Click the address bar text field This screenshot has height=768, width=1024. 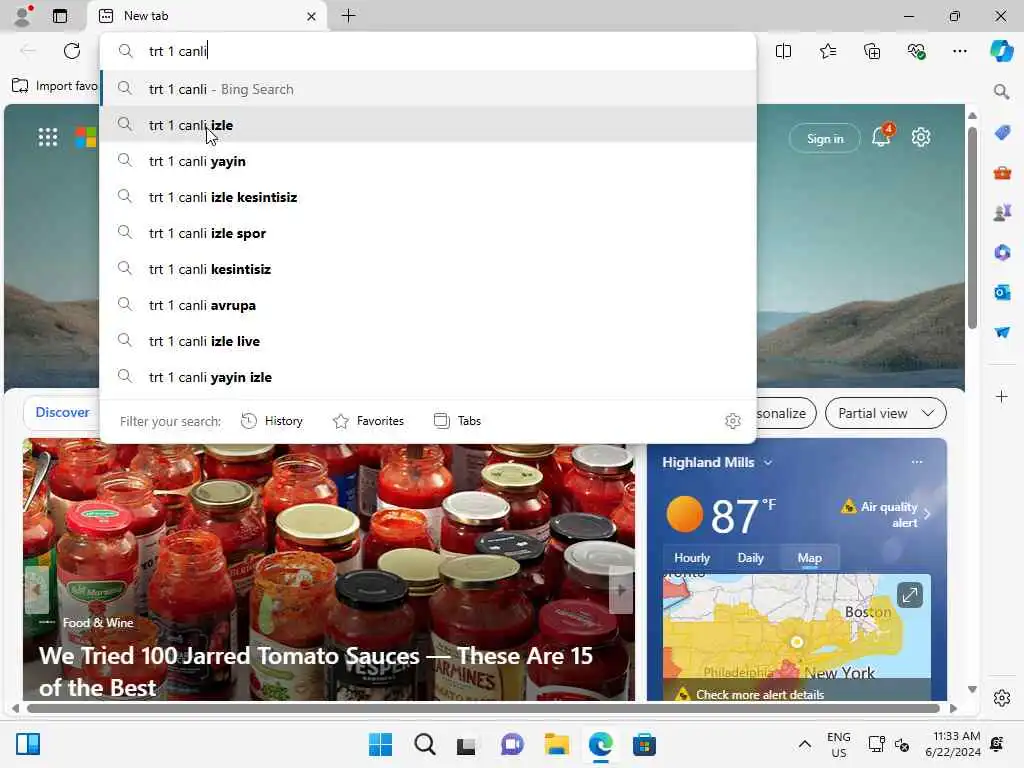tap(428, 51)
